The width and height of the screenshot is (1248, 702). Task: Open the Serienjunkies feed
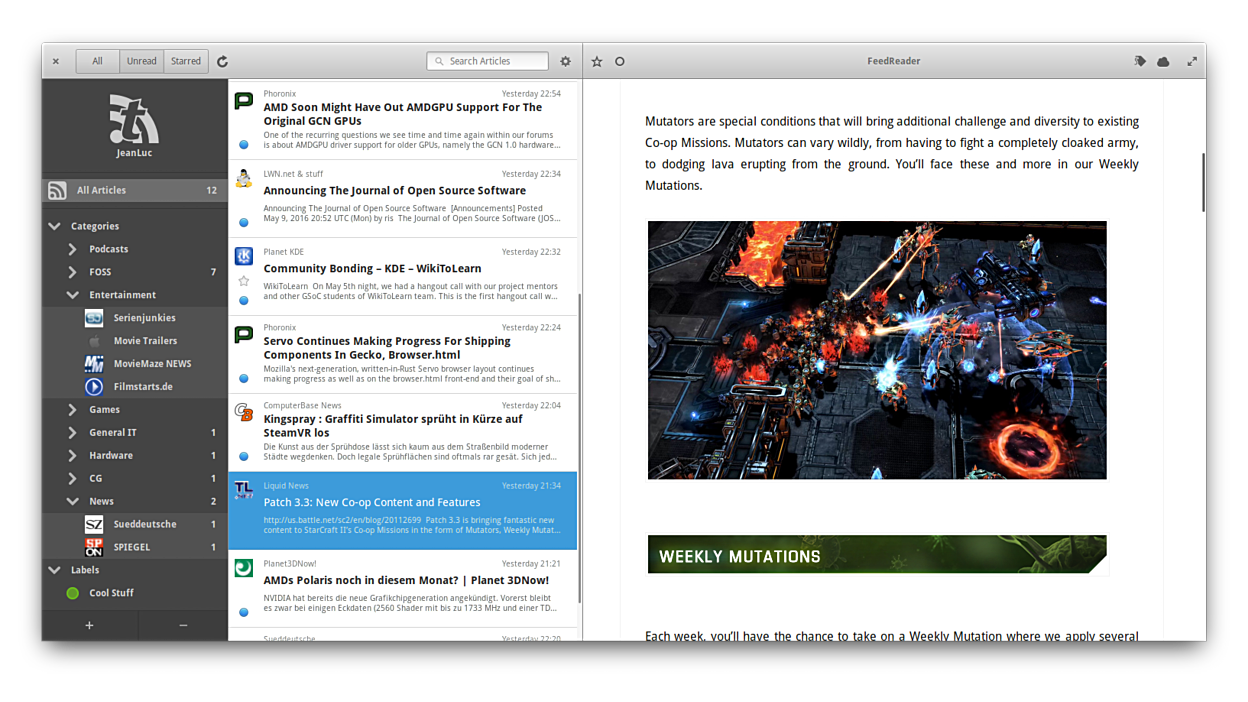(144, 318)
